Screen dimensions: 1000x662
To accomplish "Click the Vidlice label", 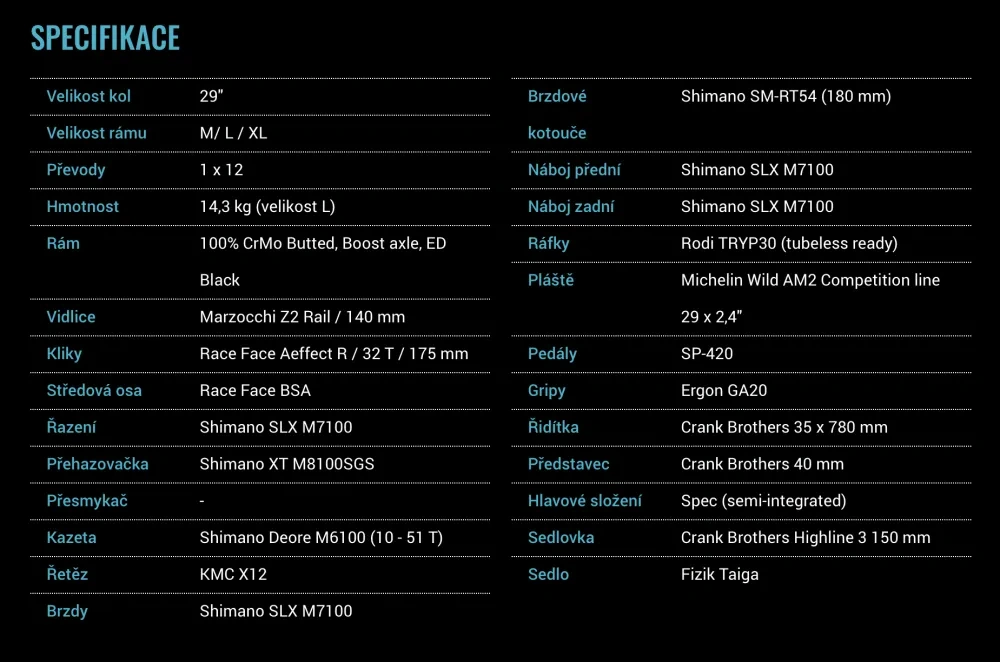I will pos(71,316).
